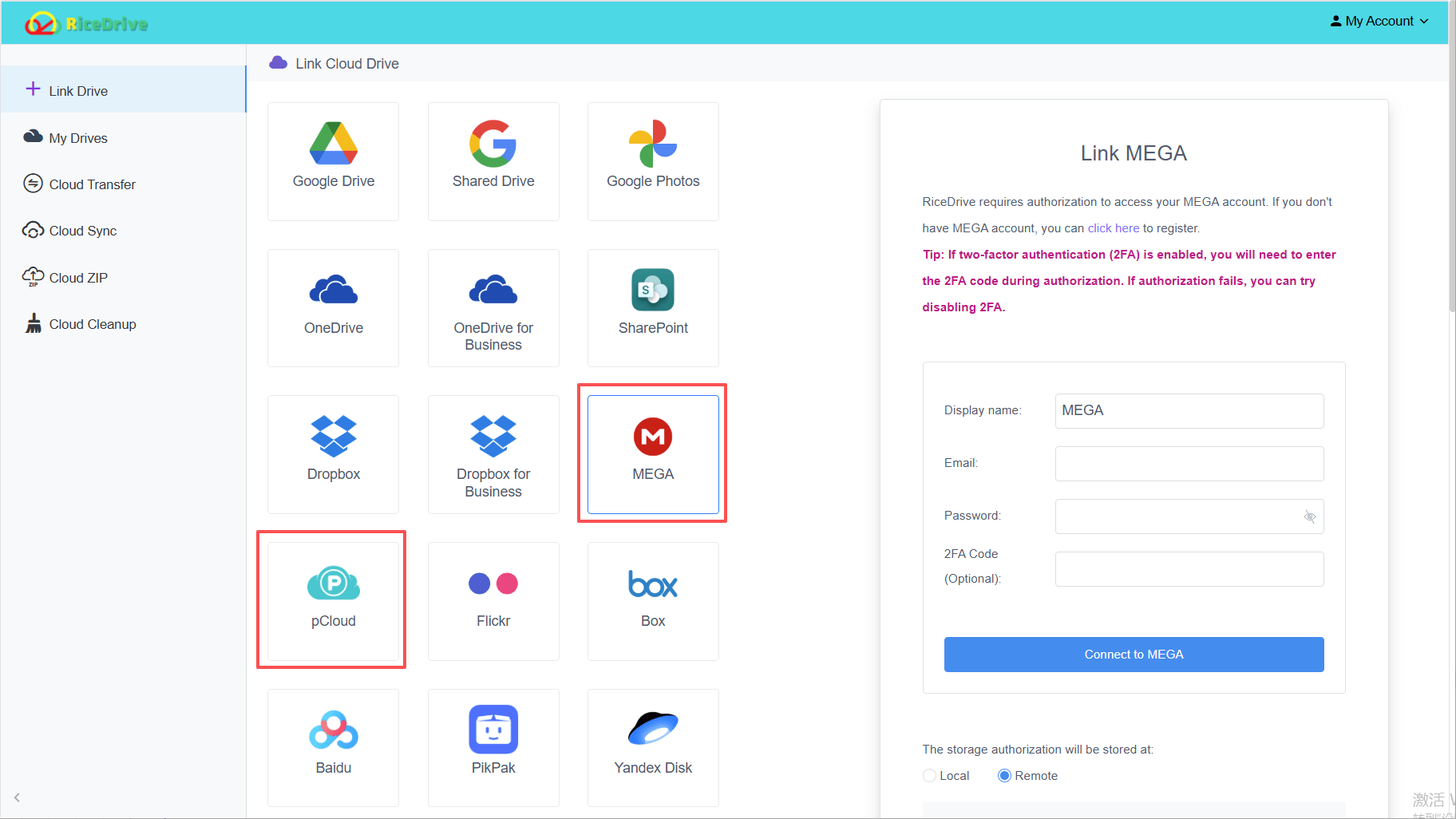Select the Yandex Disk tile

click(653, 748)
